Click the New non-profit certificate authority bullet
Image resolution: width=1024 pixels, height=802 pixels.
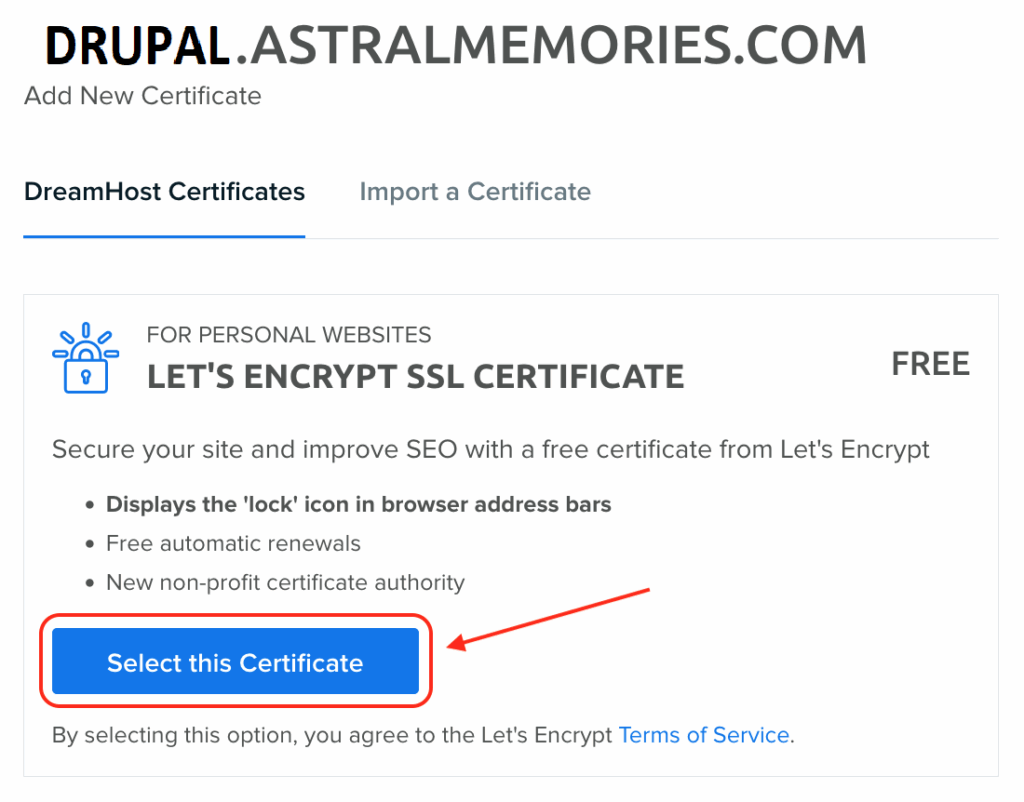[285, 582]
